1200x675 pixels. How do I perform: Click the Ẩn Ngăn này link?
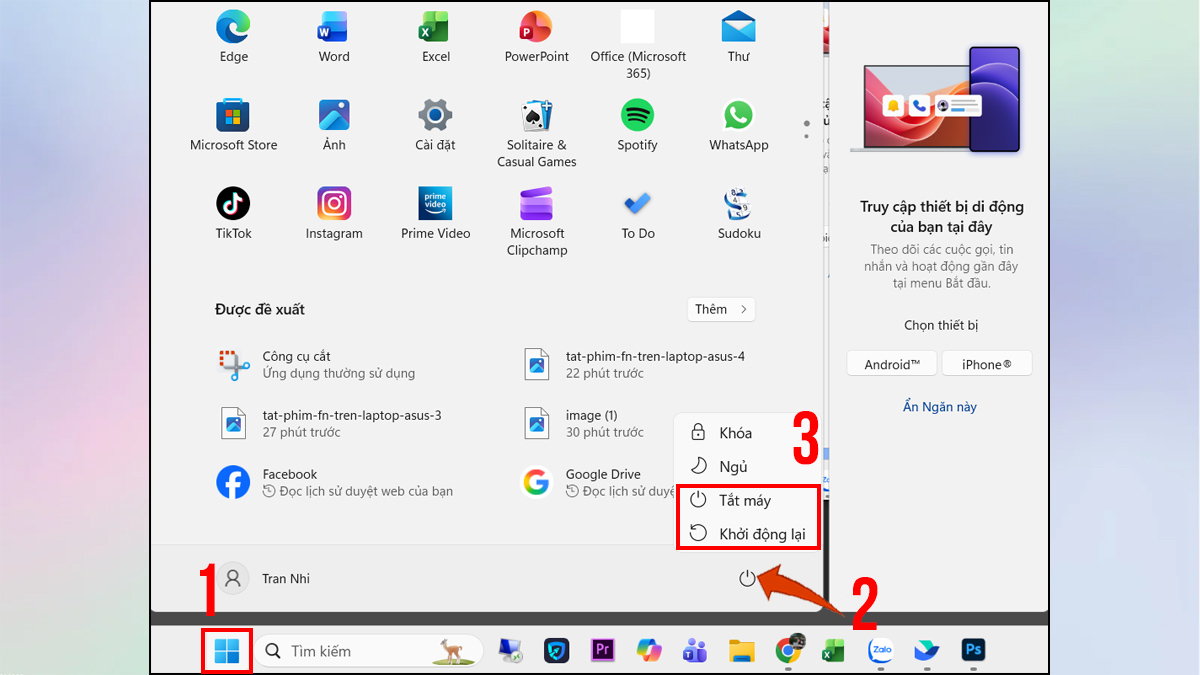[939, 407]
